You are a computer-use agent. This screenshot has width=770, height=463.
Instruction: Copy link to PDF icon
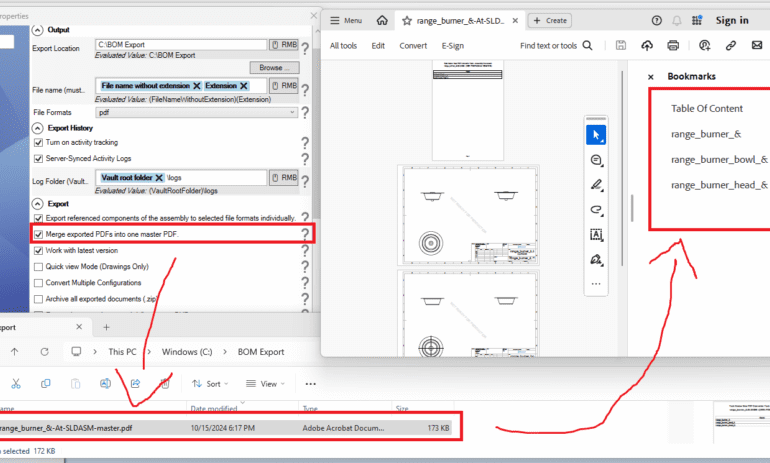click(x=731, y=46)
